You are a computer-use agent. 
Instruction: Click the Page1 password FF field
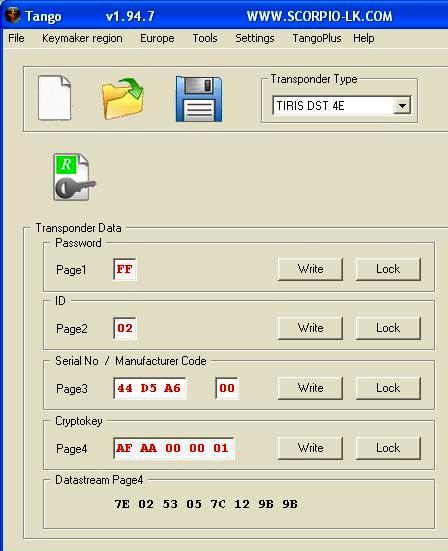pyautogui.click(x=125, y=269)
